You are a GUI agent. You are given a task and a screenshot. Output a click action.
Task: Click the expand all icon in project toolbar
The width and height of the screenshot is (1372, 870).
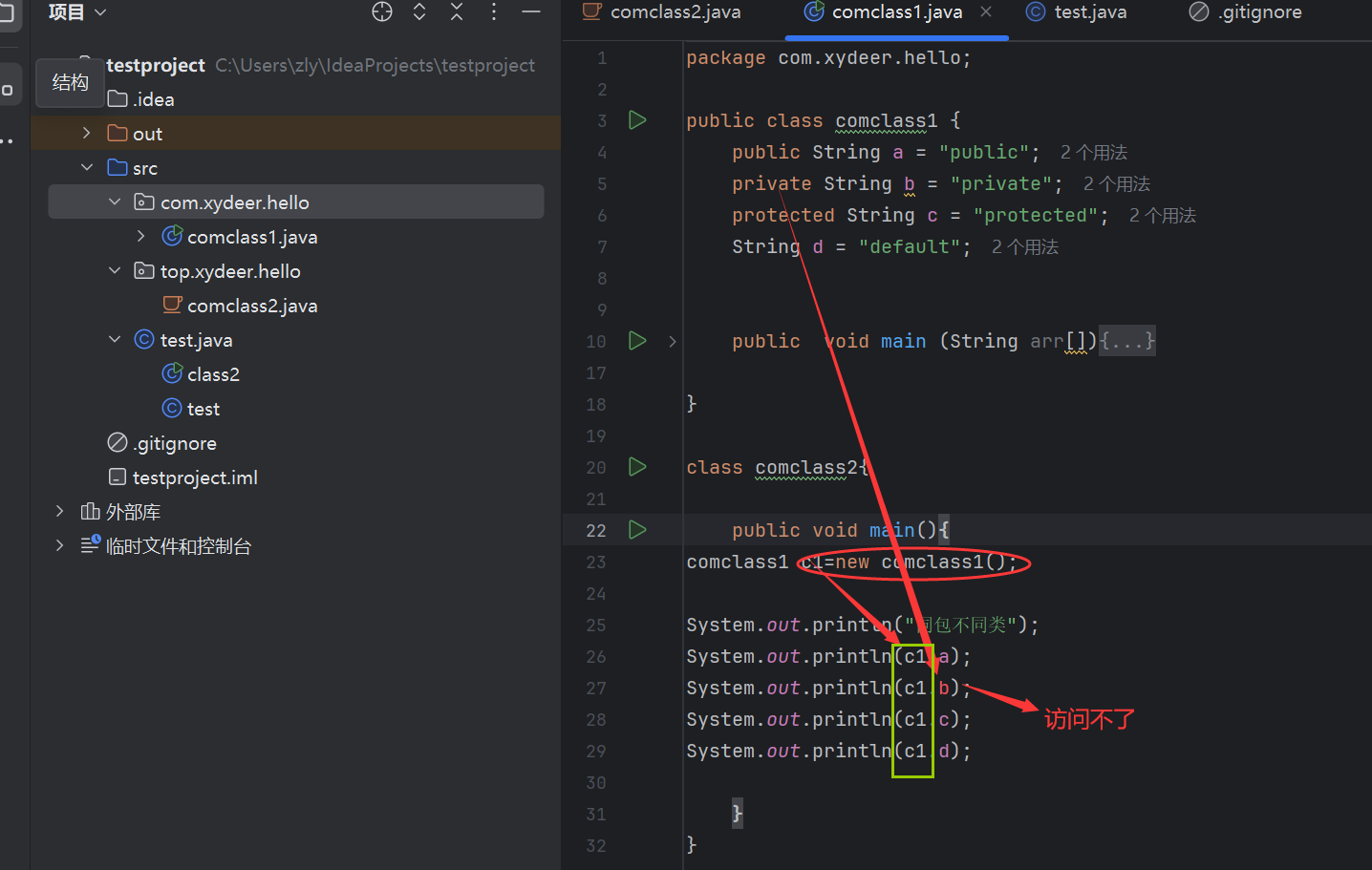(419, 11)
